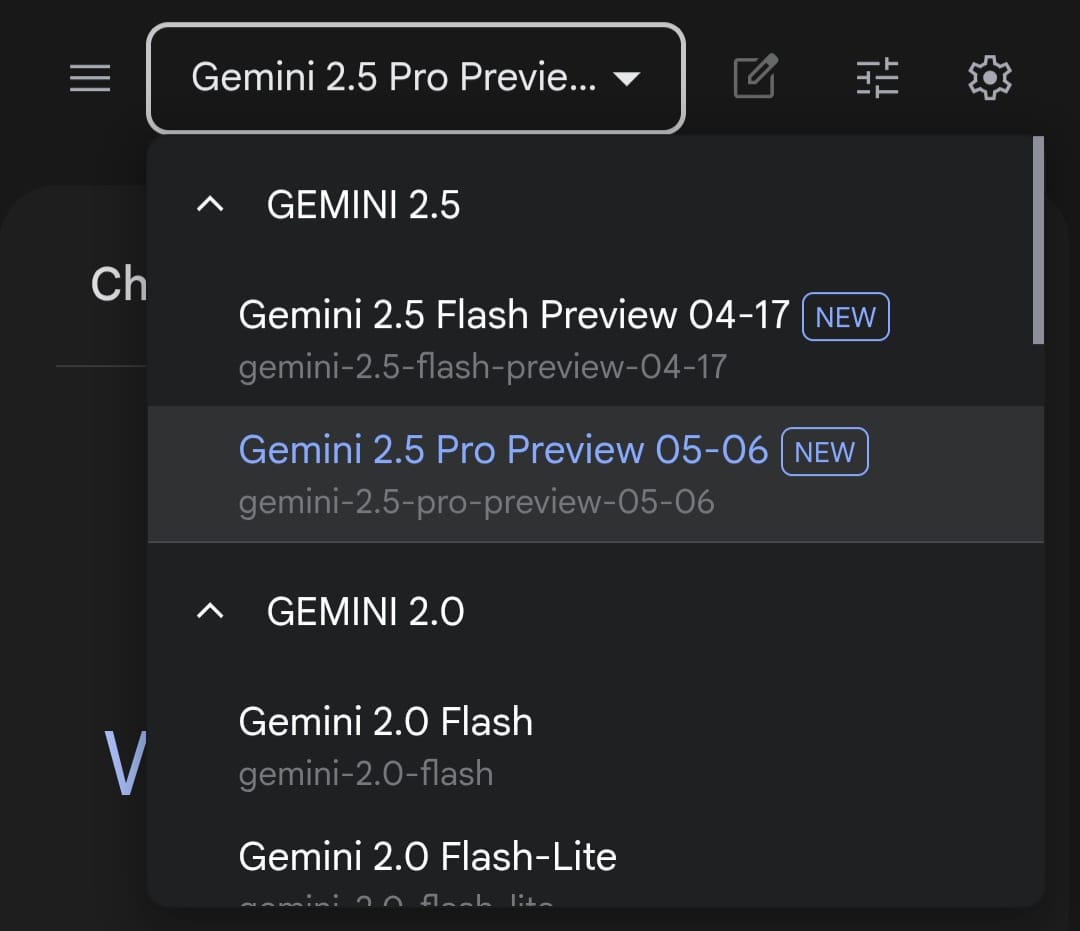Click the gemini-2.5-flash-preview-04-17 model ID text
This screenshot has height=931, width=1080.
[482, 367]
